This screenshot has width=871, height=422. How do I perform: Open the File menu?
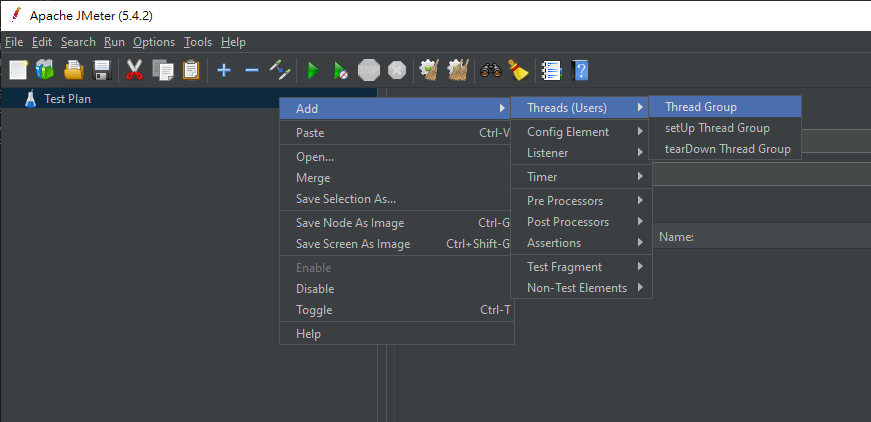14,42
